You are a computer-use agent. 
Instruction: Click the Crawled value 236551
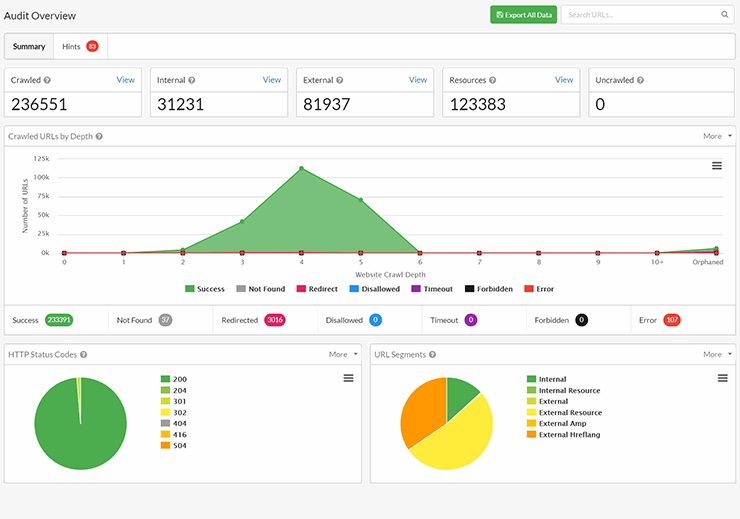39,104
